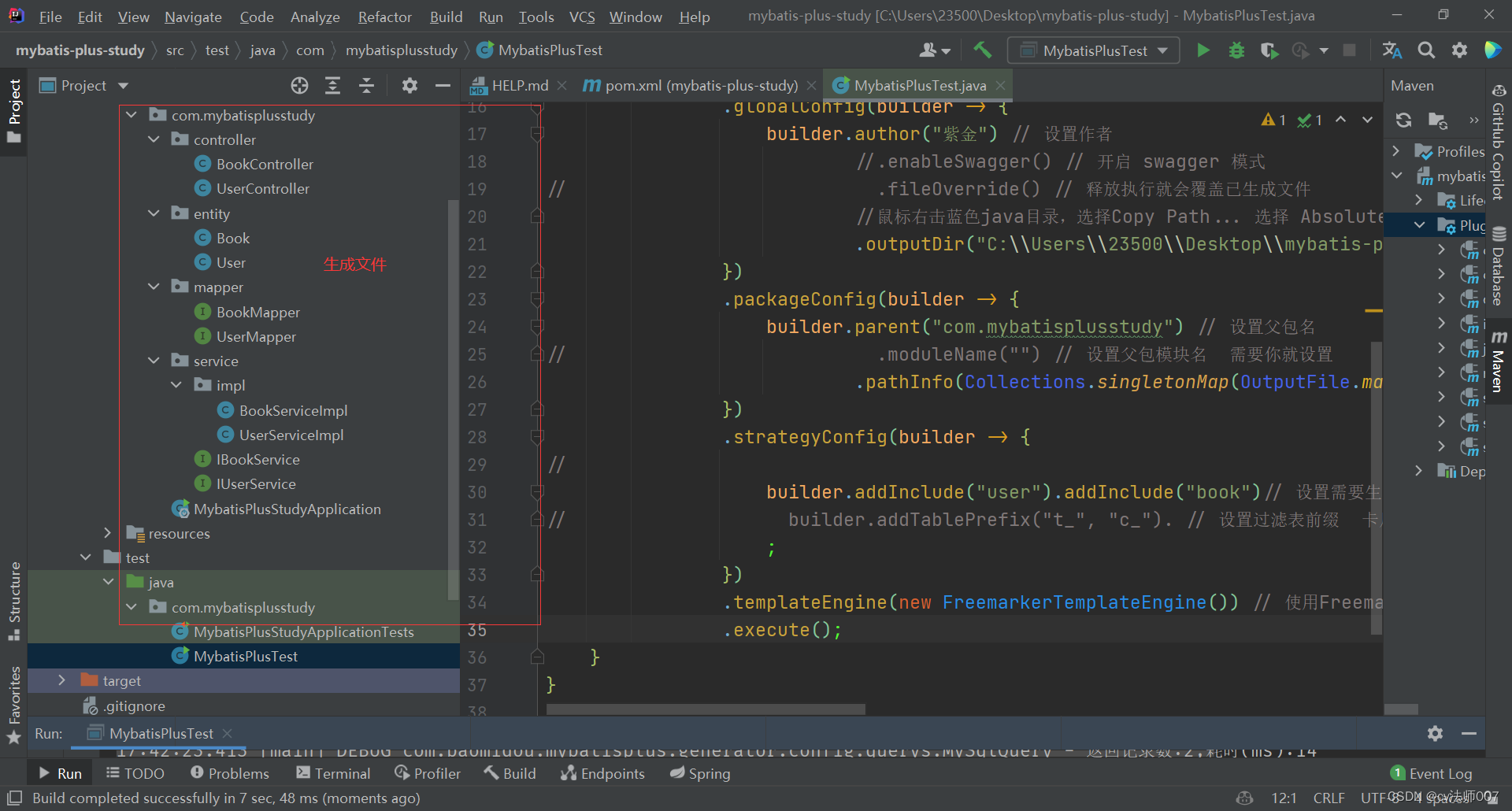Image resolution: width=1512 pixels, height=811 pixels.
Task: Close the MybatisPlusTest.java tab
Action: tap(1000, 85)
